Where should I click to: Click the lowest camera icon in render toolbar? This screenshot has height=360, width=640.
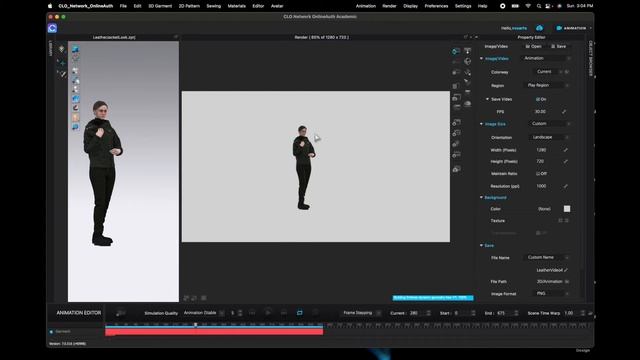(x=456, y=169)
